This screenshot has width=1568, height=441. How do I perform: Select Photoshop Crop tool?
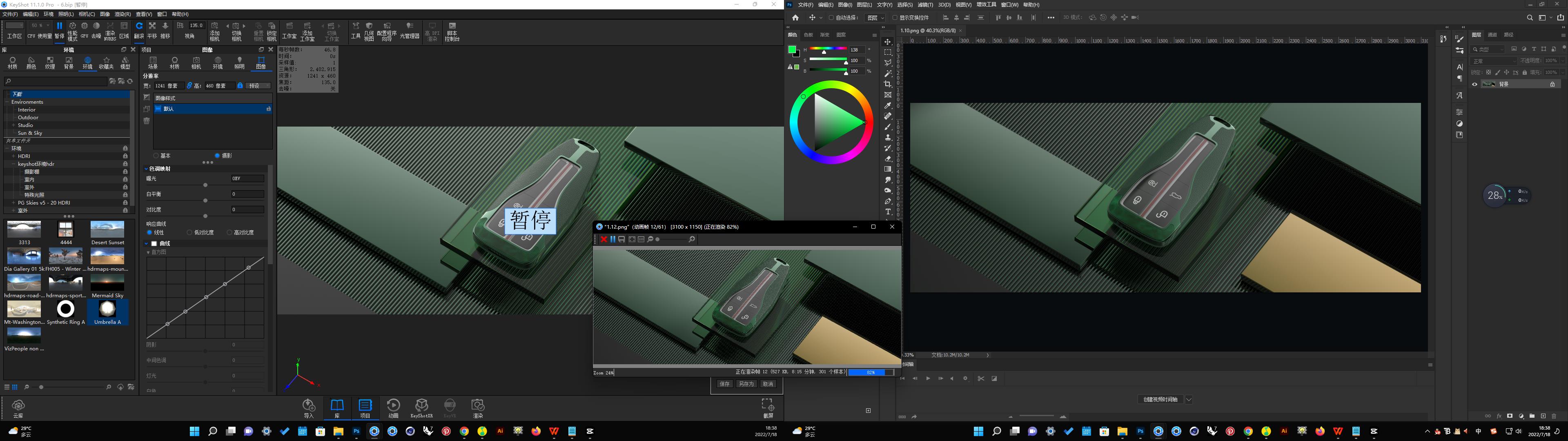[887, 84]
